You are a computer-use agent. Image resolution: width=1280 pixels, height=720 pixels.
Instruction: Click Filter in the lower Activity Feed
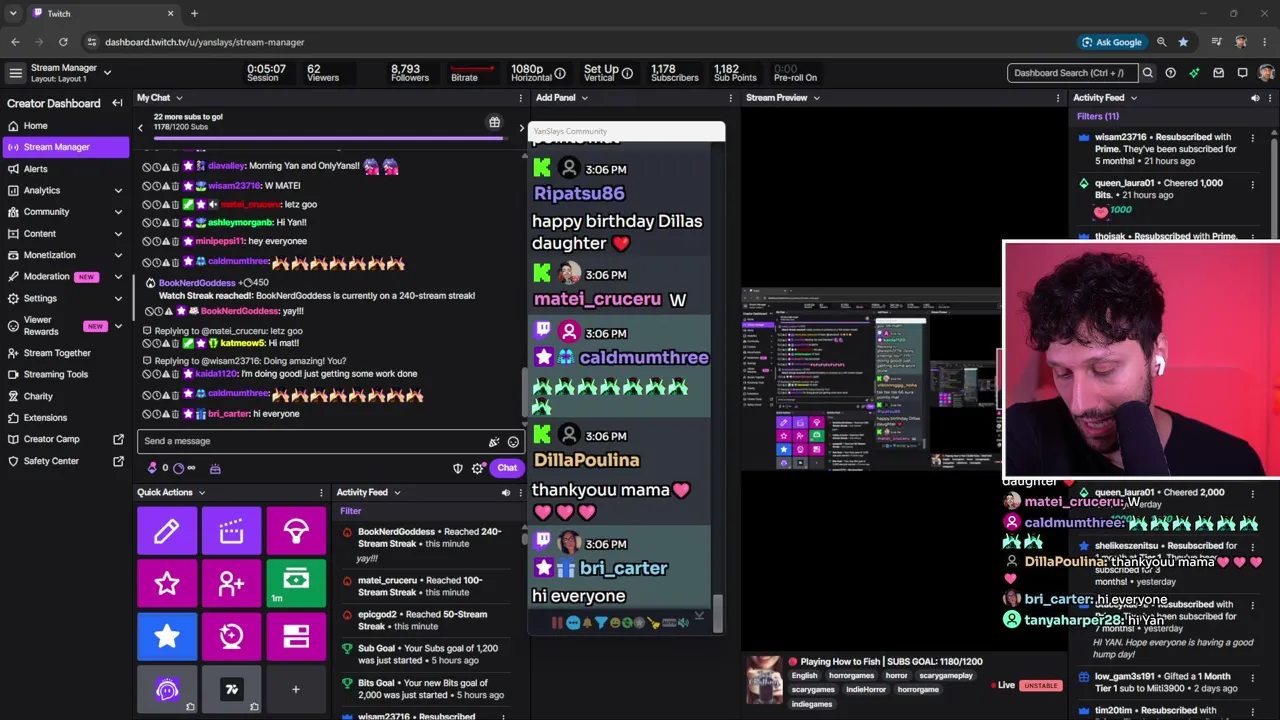click(350, 511)
